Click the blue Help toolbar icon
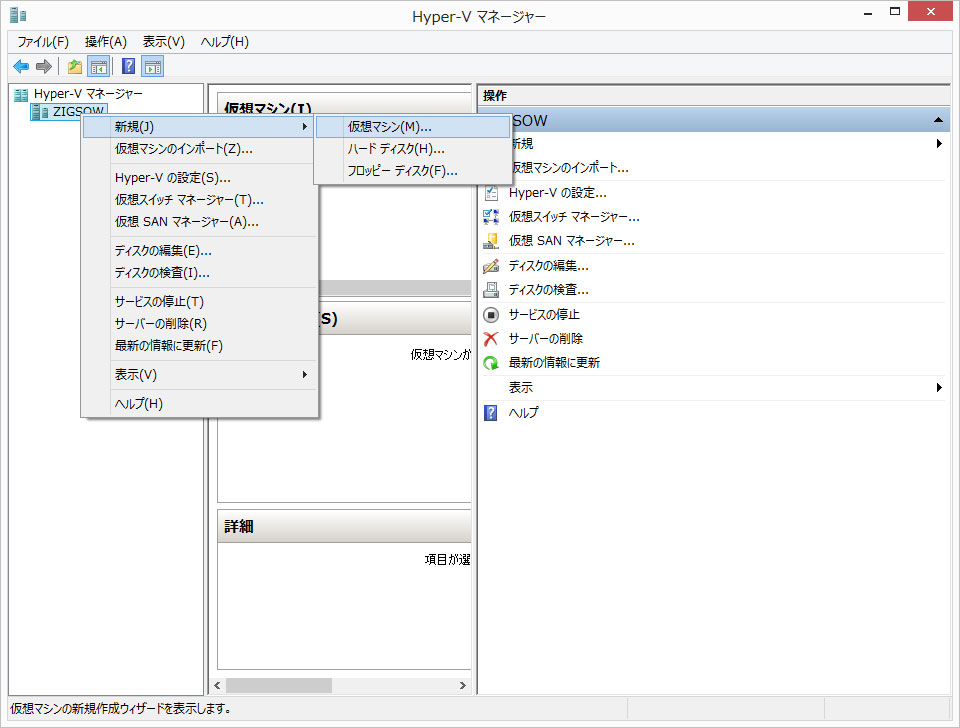Screen dimensions: 960x728 (129, 66)
